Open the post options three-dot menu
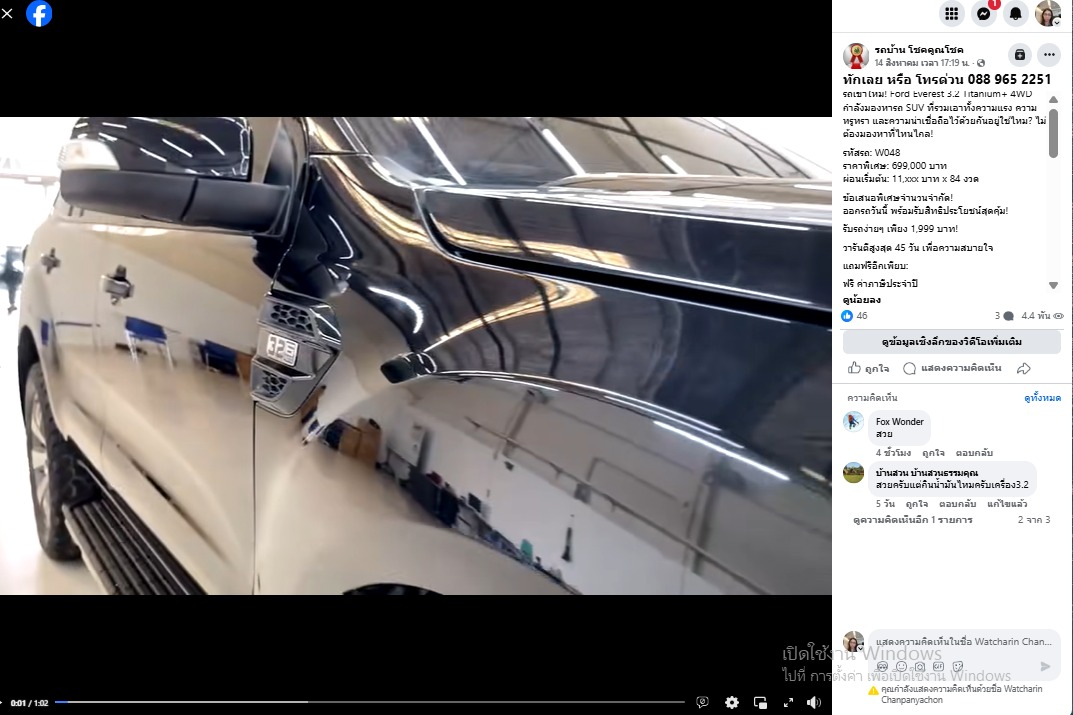This screenshot has width=1073, height=715. point(1049,55)
